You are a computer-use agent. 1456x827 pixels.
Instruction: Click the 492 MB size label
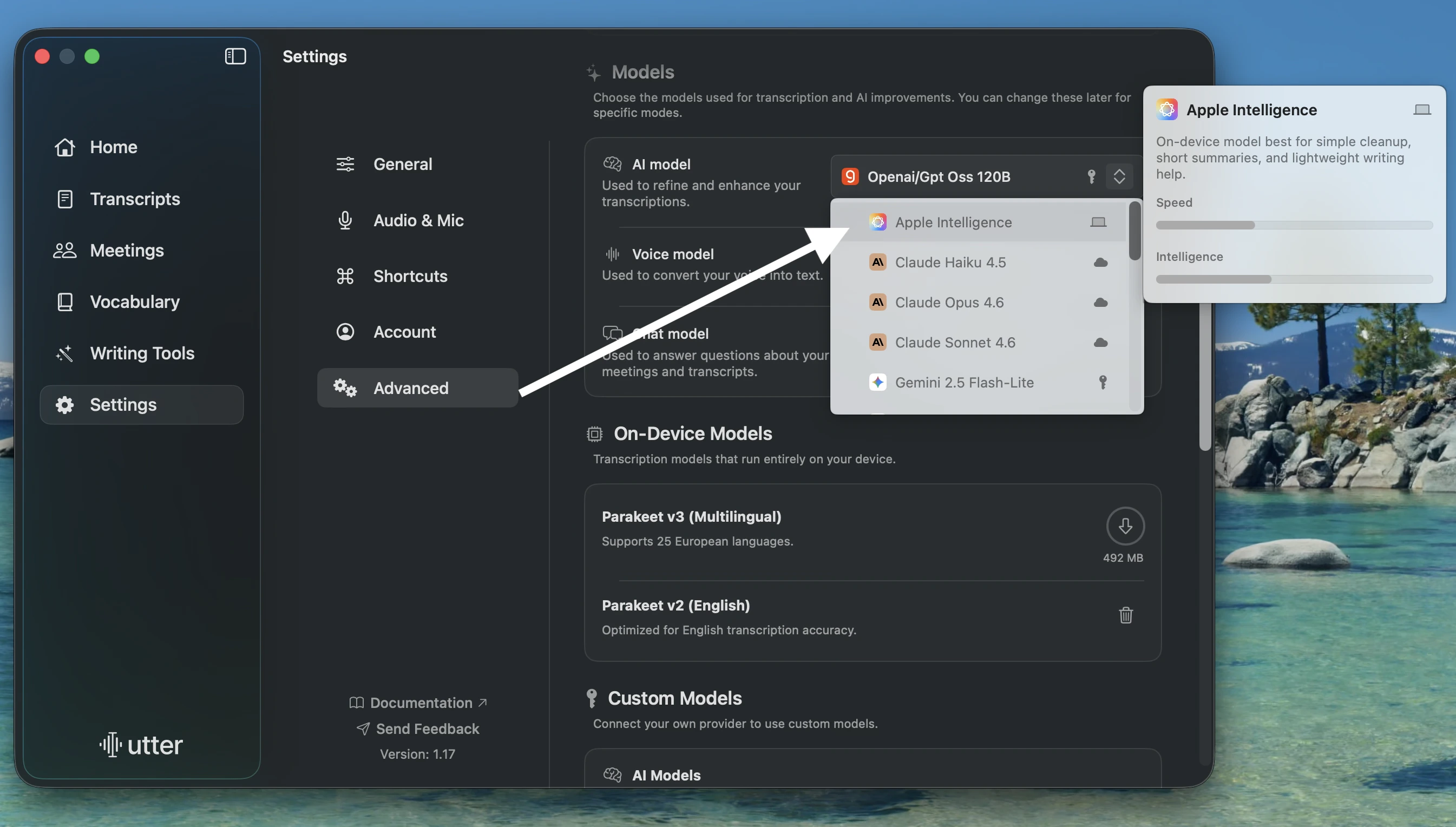coord(1123,558)
